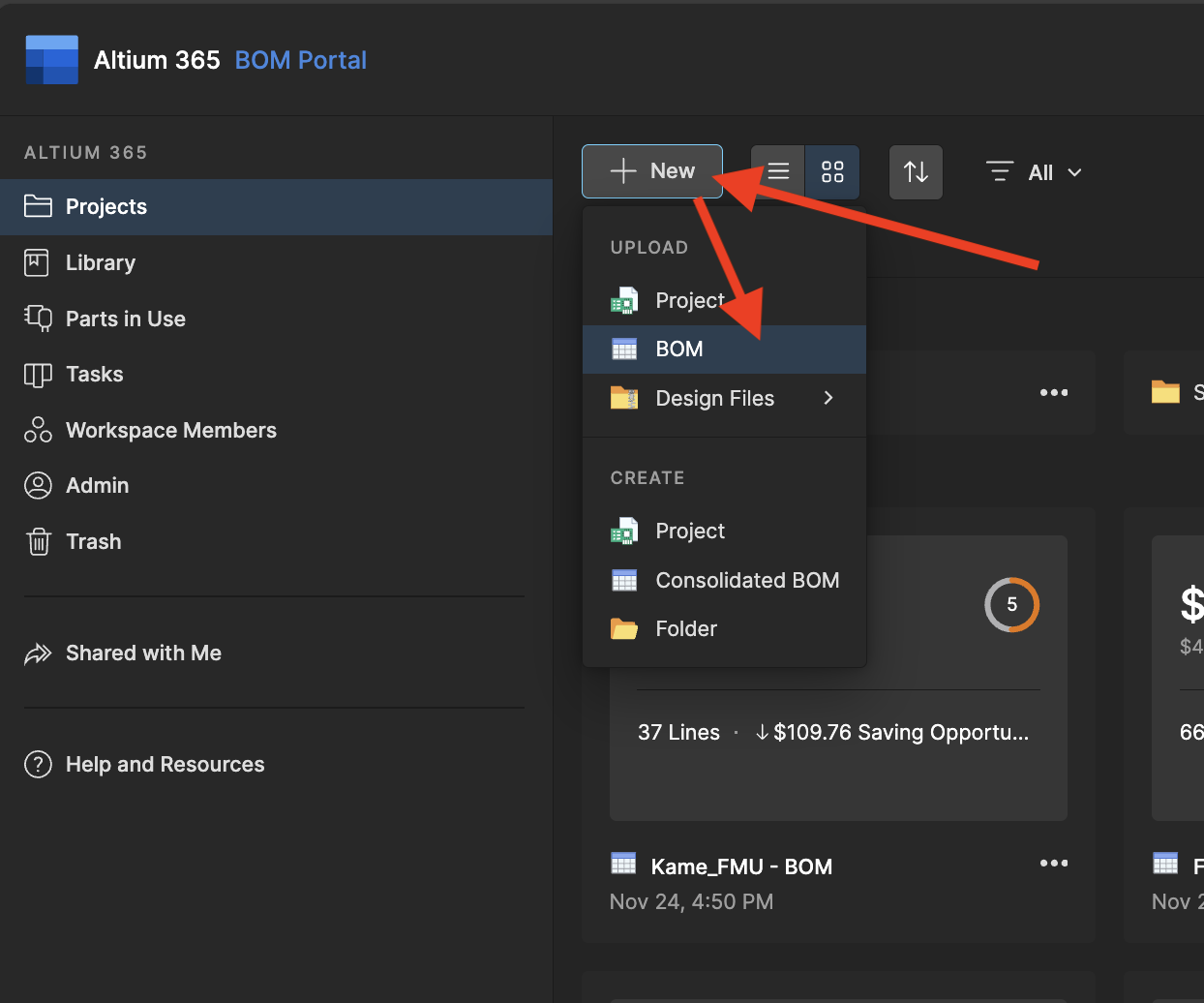Open the All filter dropdown

pyautogui.click(x=1035, y=172)
